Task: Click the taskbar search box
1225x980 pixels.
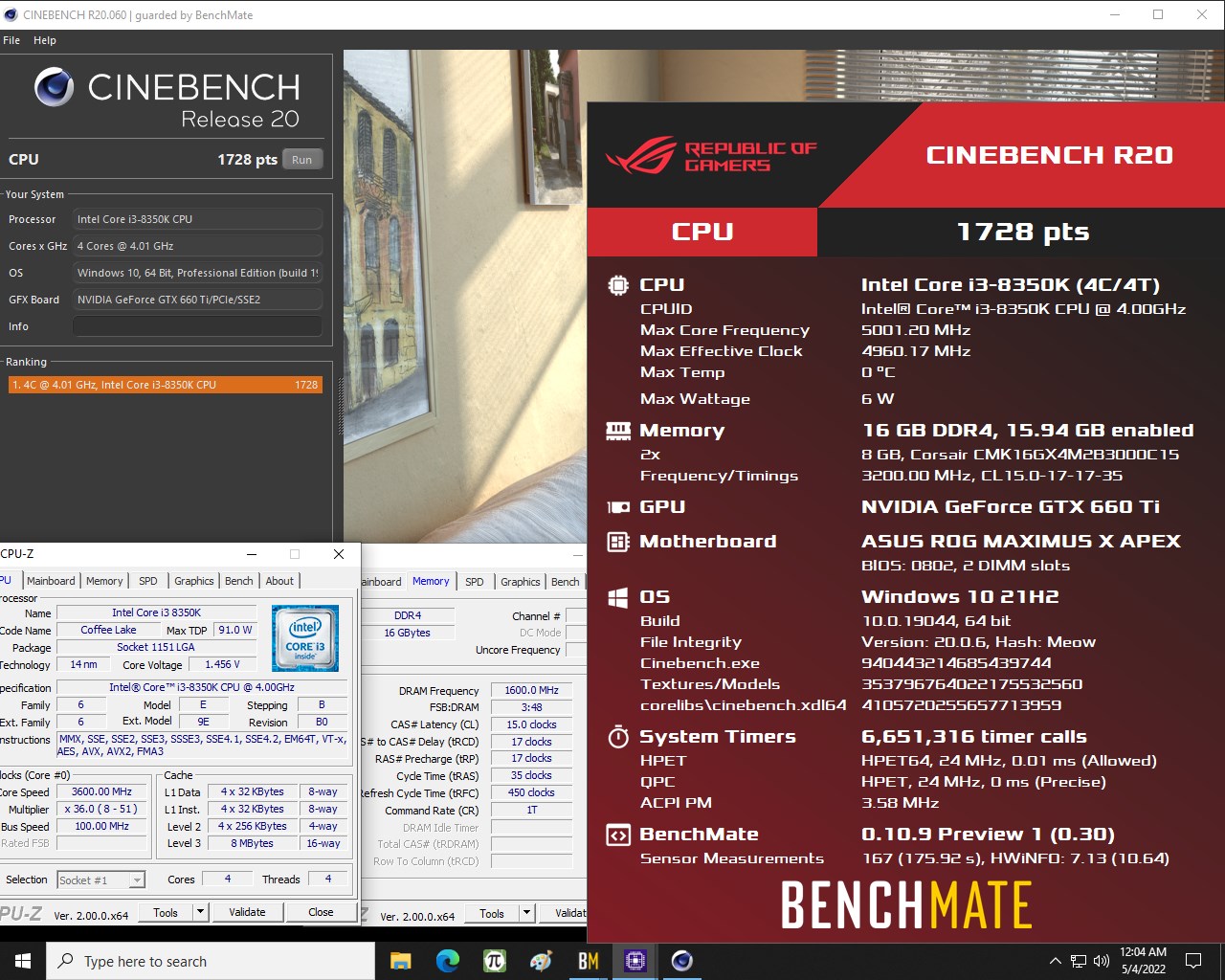Action: tap(211, 961)
